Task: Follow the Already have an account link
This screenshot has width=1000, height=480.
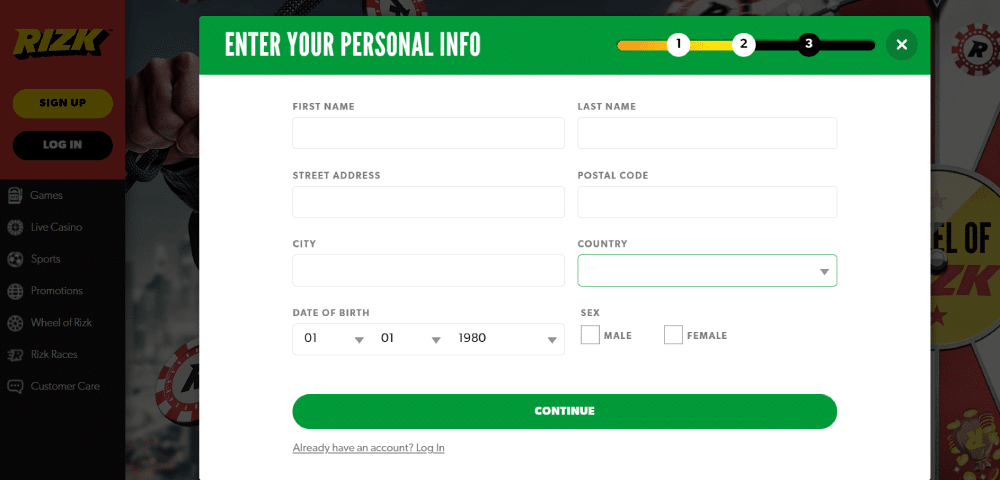Action: 369,448
